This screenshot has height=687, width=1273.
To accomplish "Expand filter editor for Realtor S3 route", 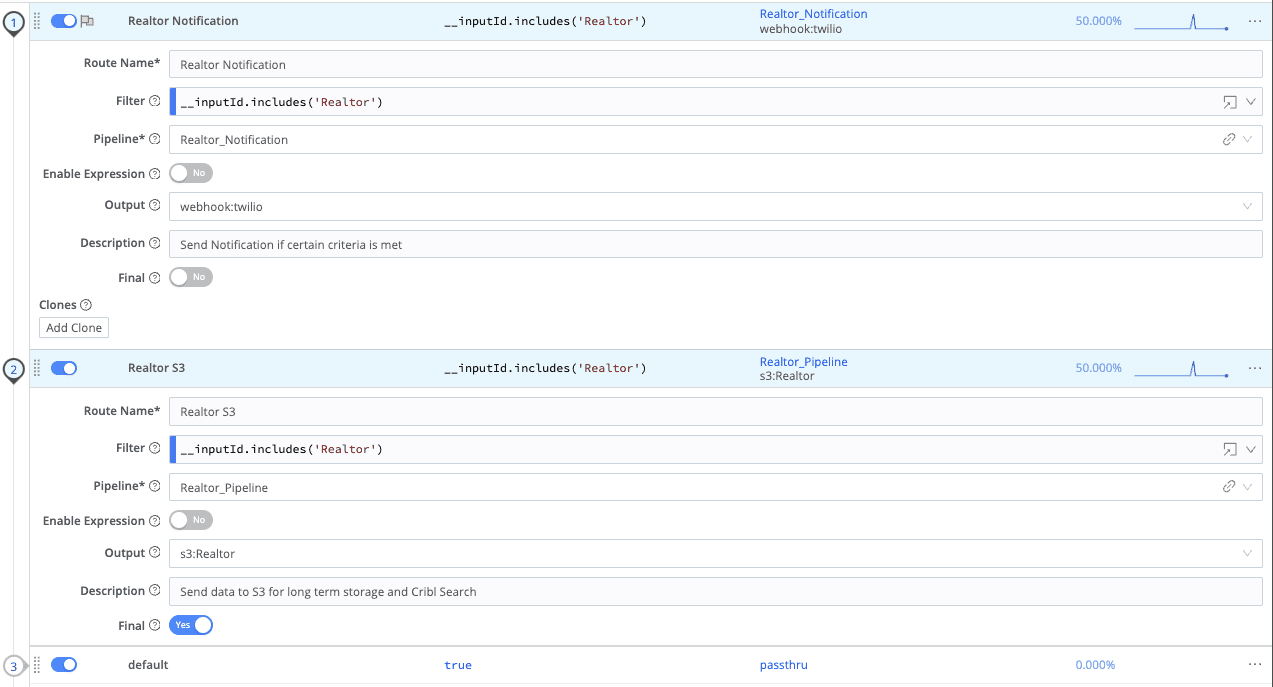I will pos(1229,450).
